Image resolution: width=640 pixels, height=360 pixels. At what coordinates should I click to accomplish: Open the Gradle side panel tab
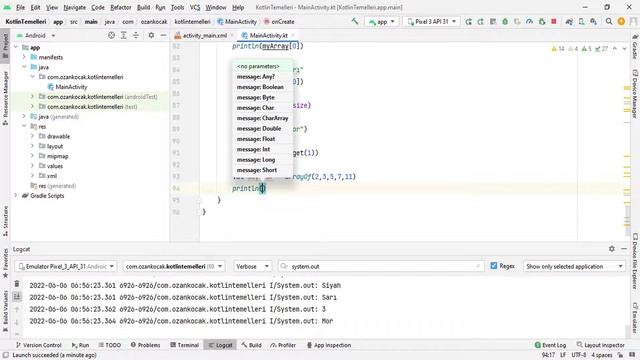coord(635,47)
